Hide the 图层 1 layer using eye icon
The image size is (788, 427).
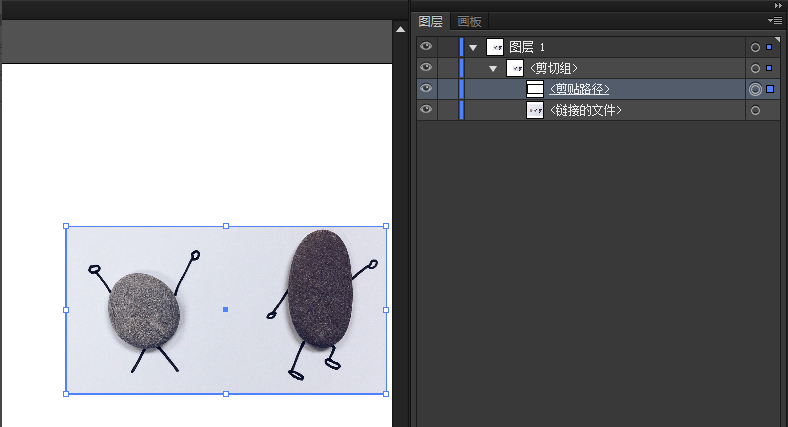pyautogui.click(x=426, y=47)
